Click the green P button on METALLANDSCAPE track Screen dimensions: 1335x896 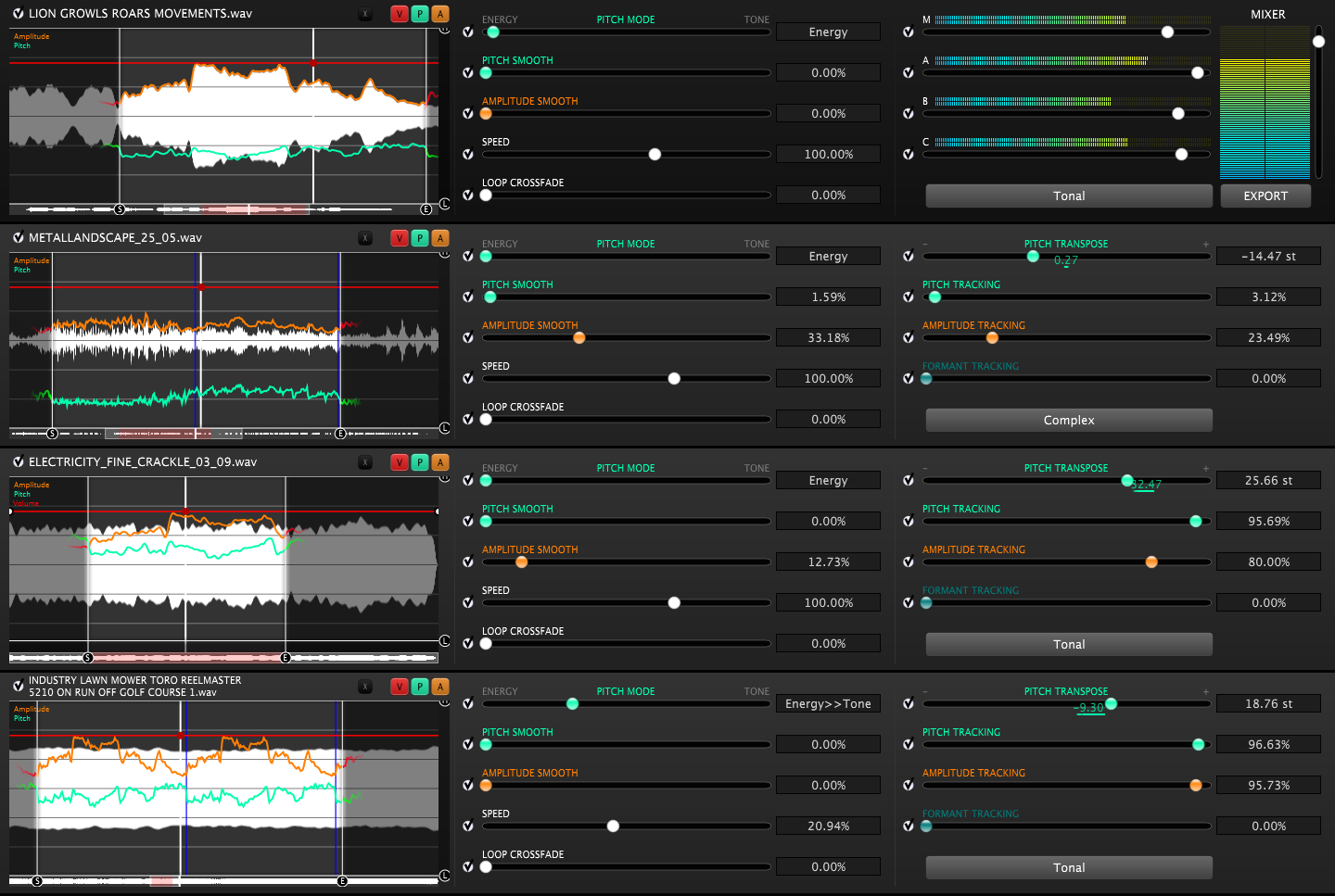(x=420, y=238)
